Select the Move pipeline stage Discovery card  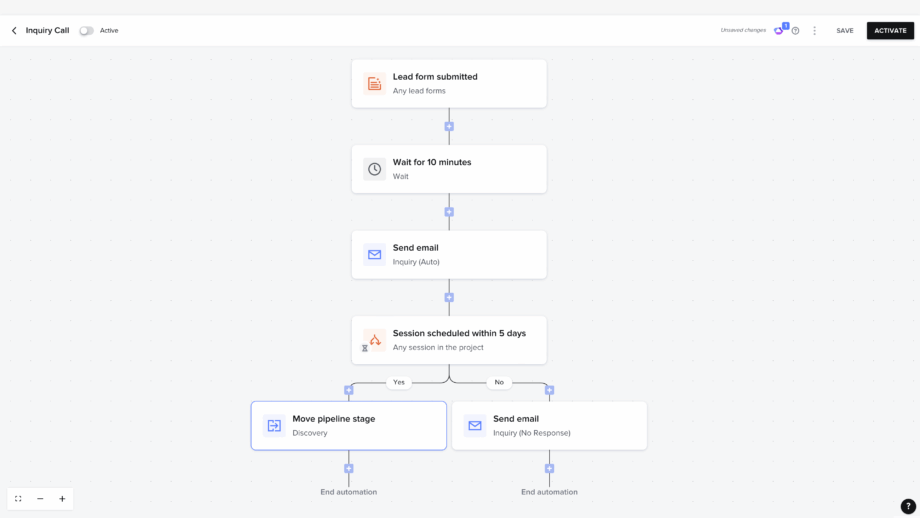pos(349,426)
